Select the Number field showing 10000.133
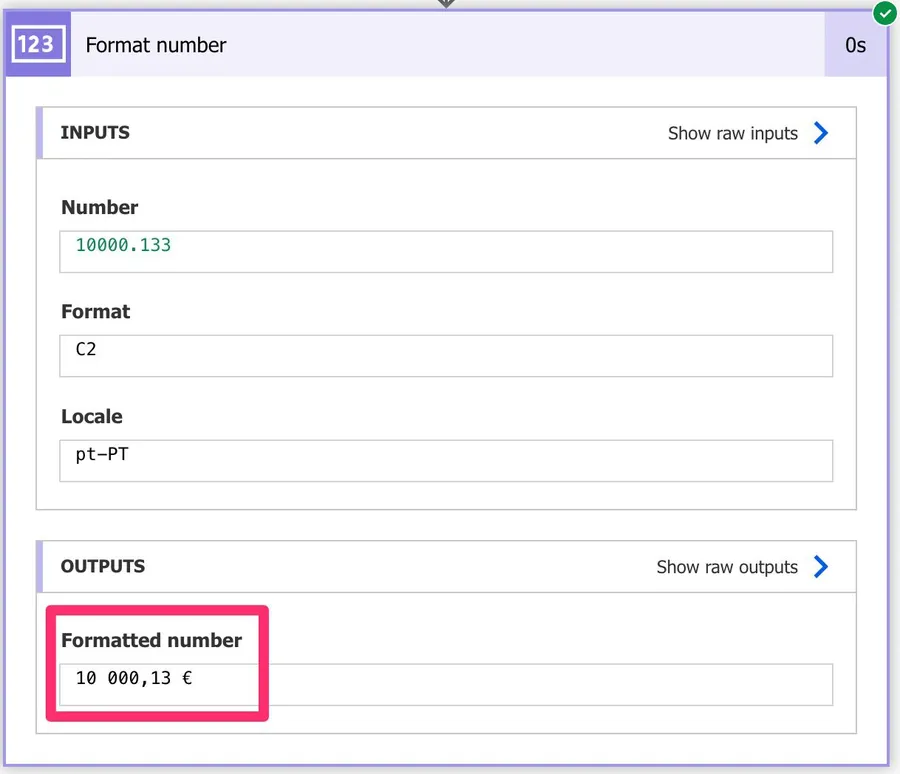Viewport: 900px width, 774px height. tap(446, 251)
